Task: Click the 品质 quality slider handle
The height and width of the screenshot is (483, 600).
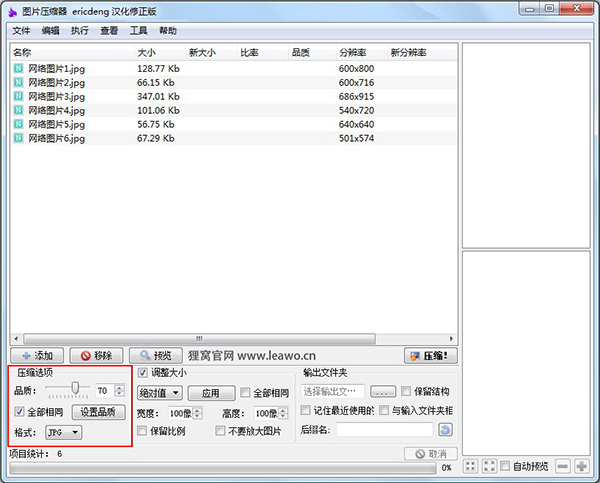Action: (75, 389)
